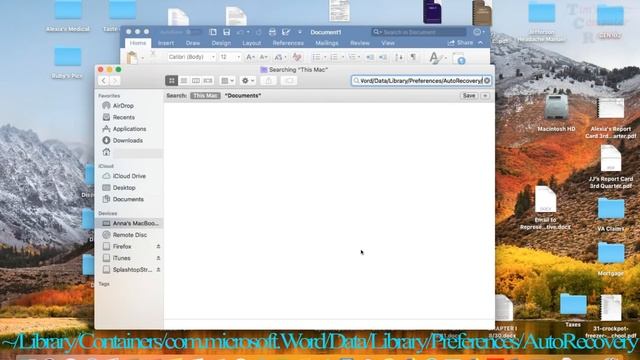Increase font size in Word ribbon

point(250,57)
